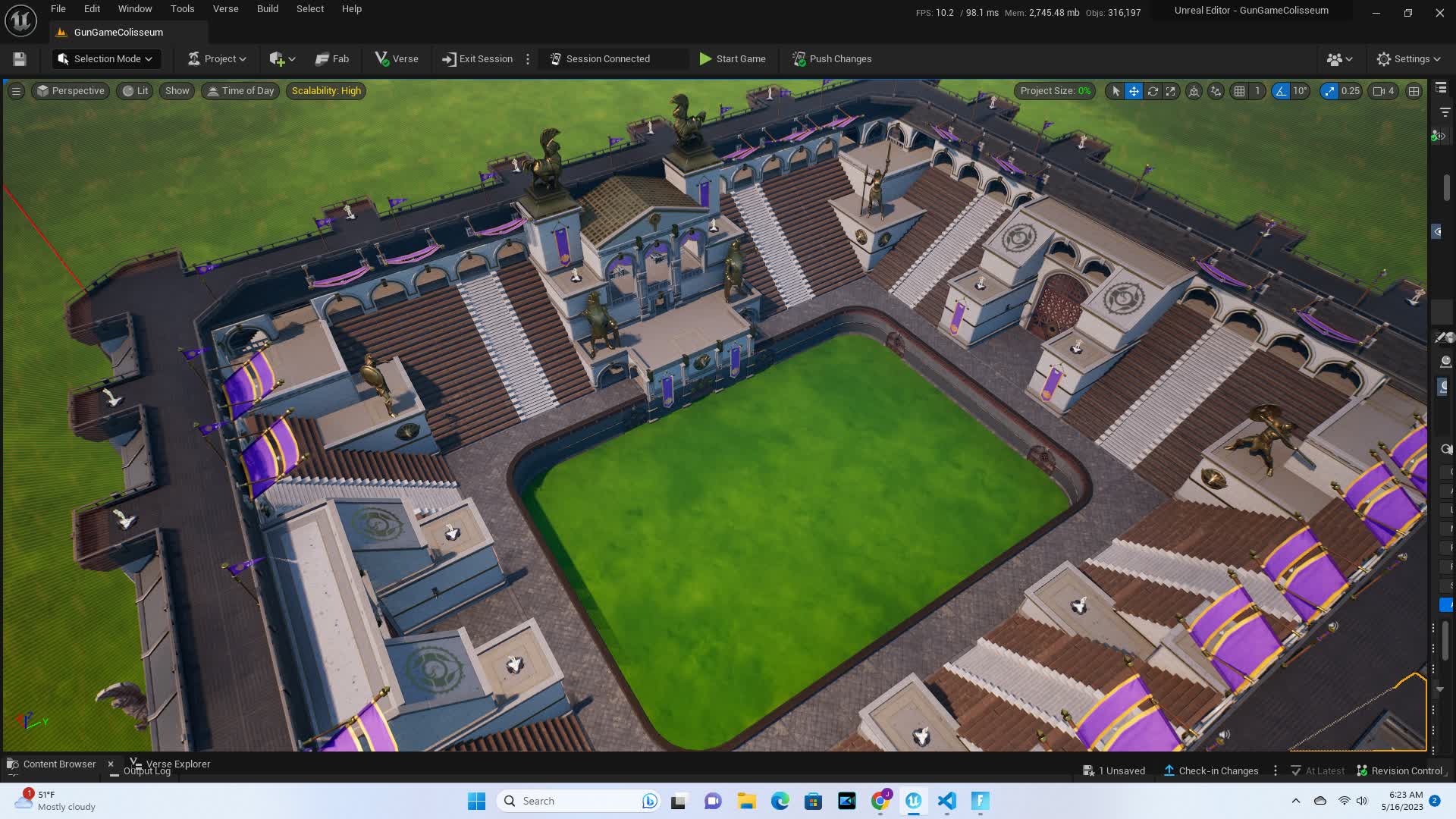This screenshot has height=819, width=1456.
Task: Switch to the cursor Select tool
Action: click(1116, 91)
